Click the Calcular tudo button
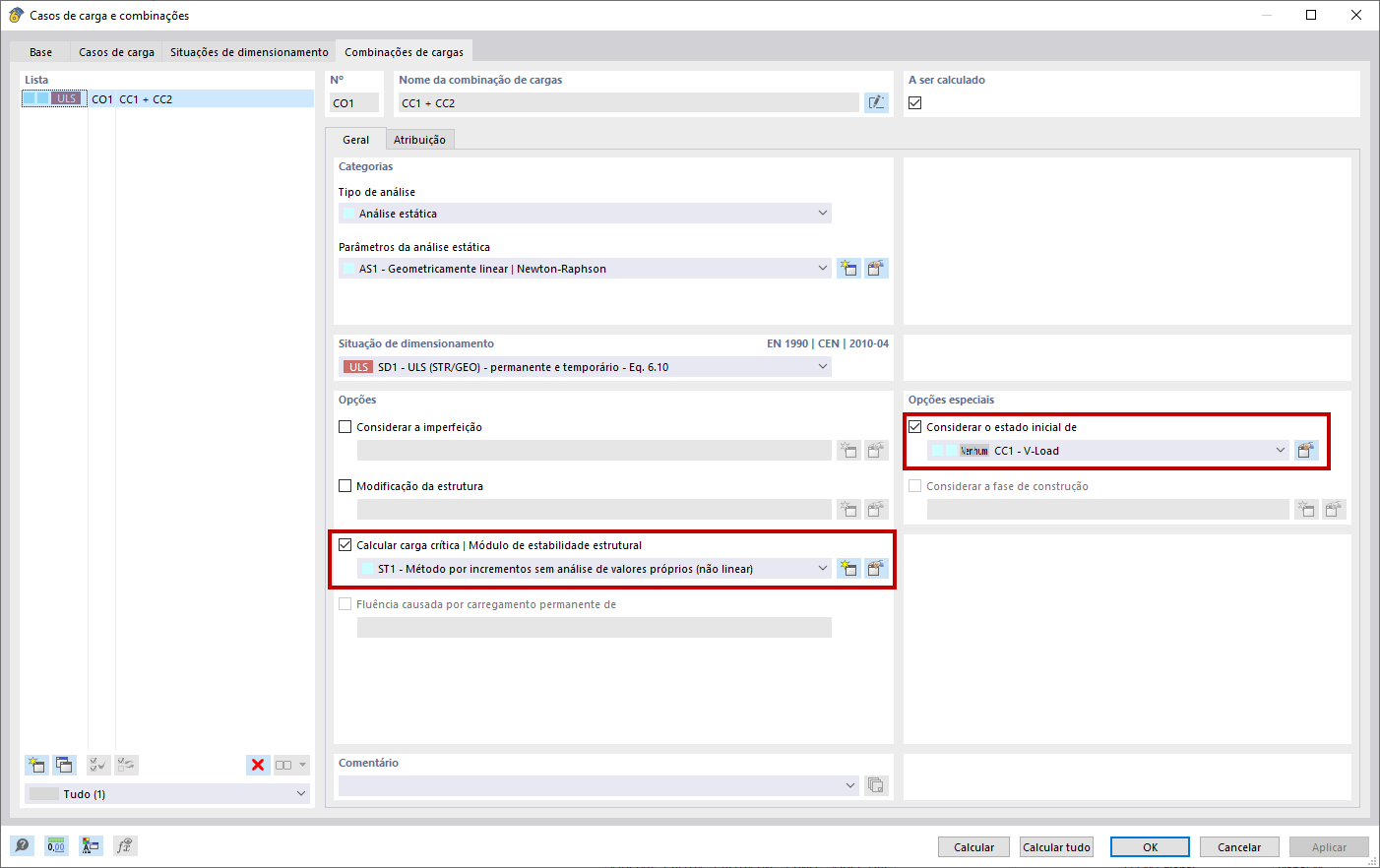The image size is (1380, 868). coord(1055,846)
